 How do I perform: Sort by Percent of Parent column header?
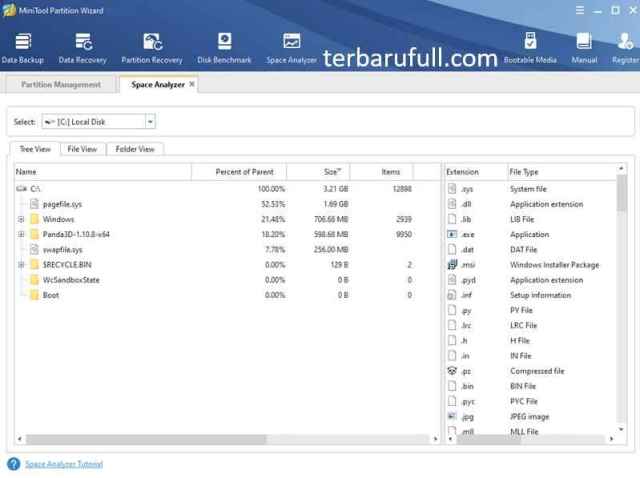coord(239,172)
